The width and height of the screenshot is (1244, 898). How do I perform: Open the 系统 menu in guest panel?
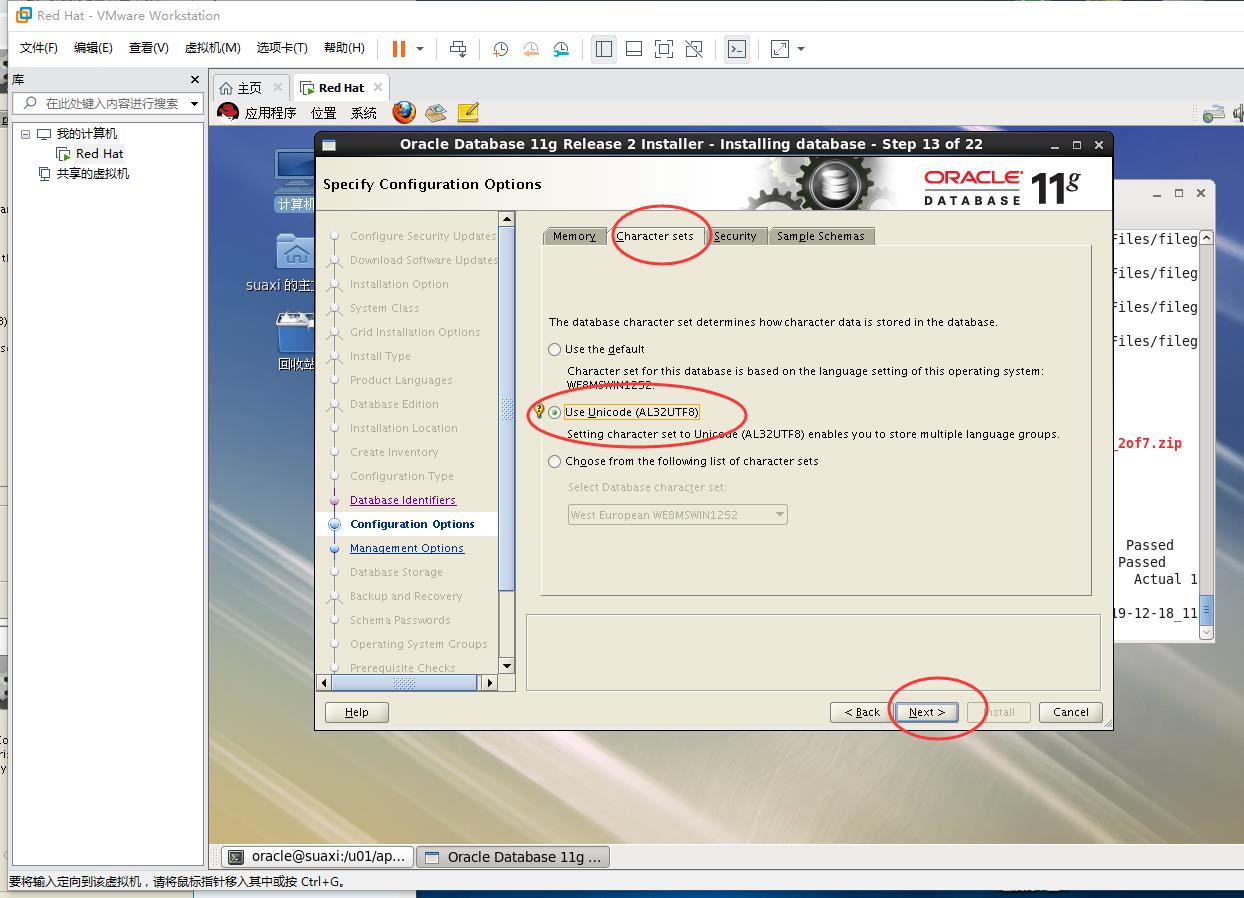pyautogui.click(x=364, y=113)
